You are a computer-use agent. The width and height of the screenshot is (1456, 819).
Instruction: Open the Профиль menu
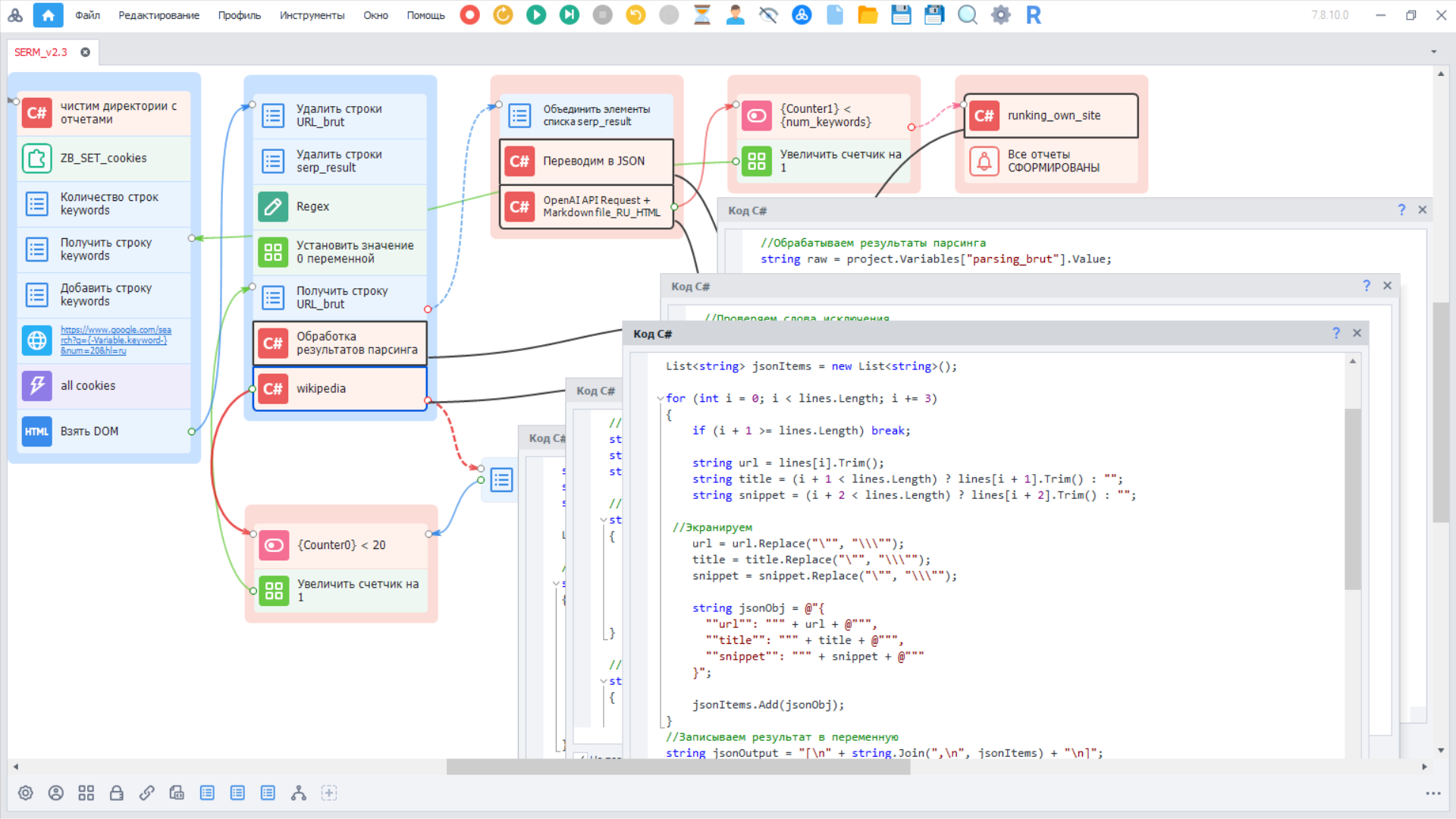point(240,15)
